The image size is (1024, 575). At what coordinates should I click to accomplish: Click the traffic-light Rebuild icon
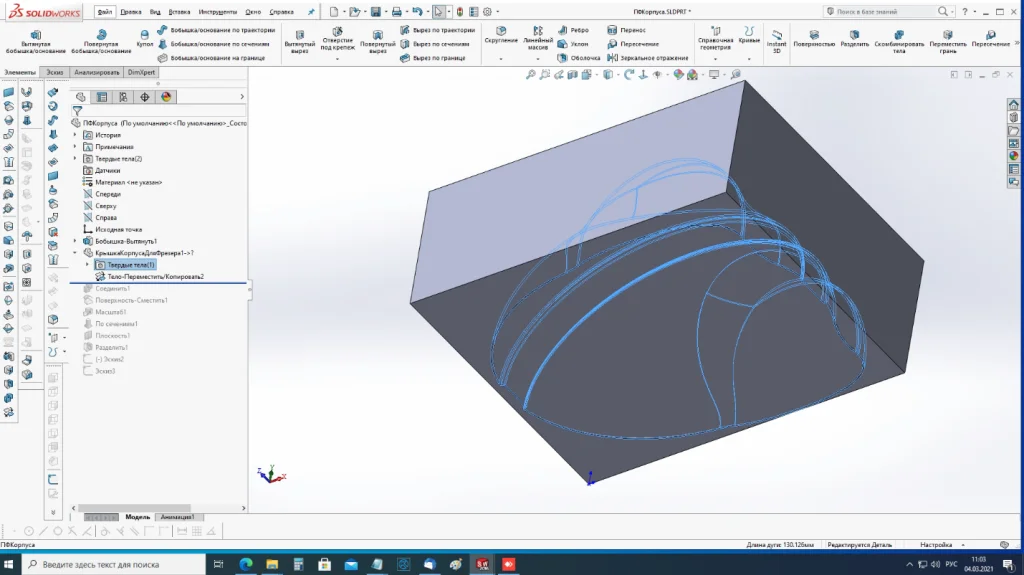(x=460, y=12)
